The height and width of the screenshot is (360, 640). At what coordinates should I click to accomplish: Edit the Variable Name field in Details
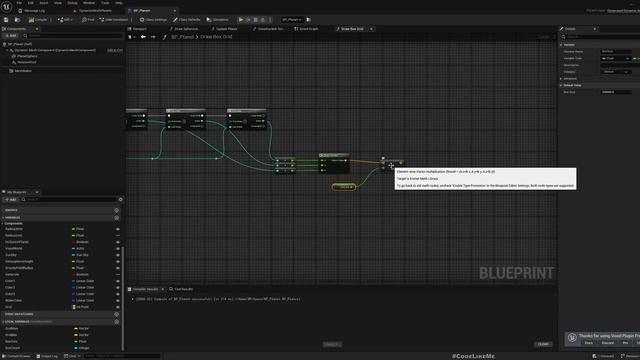point(616,51)
